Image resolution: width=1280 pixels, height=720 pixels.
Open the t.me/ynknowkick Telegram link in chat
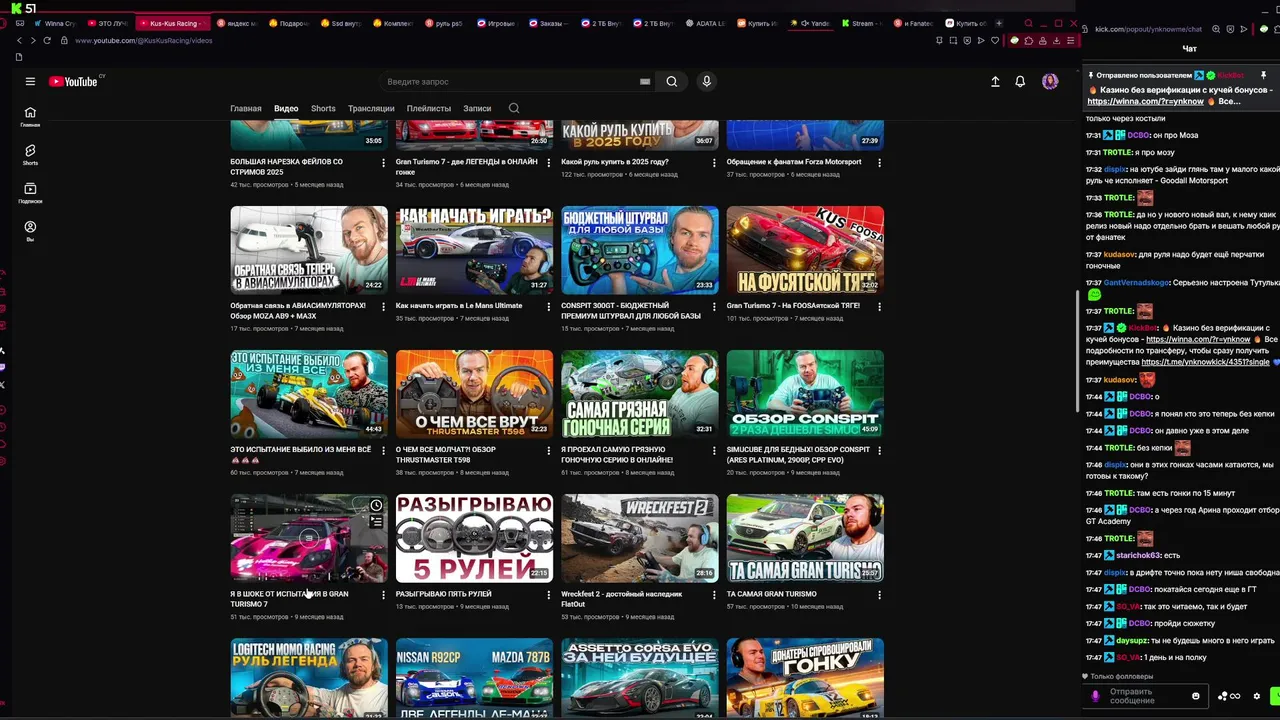tap(1205, 362)
